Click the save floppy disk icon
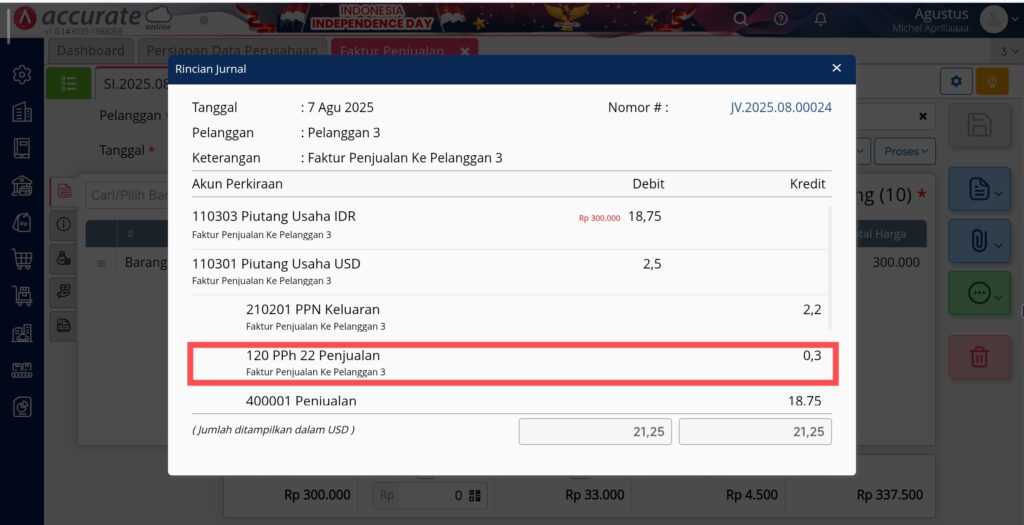This screenshot has height=525, width=1024. pyautogui.click(x=979, y=125)
